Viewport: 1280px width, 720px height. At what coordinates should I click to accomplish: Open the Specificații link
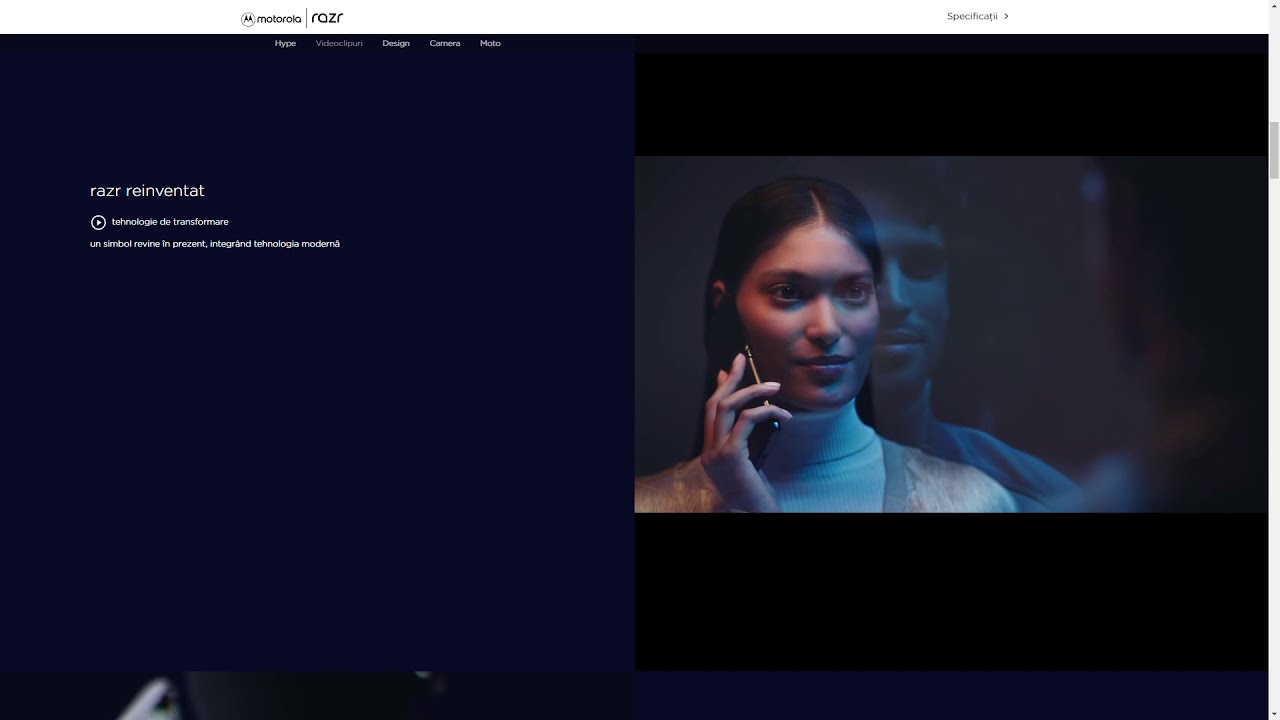(972, 16)
